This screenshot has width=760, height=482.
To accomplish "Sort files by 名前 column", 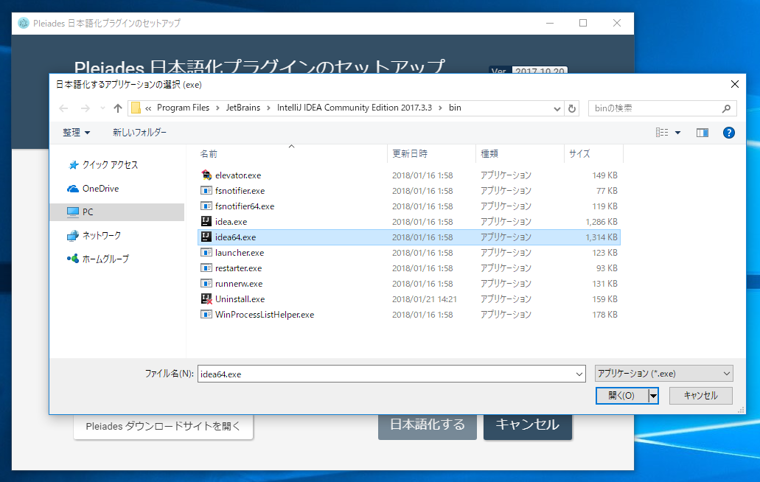I will (x=209, y=154).
